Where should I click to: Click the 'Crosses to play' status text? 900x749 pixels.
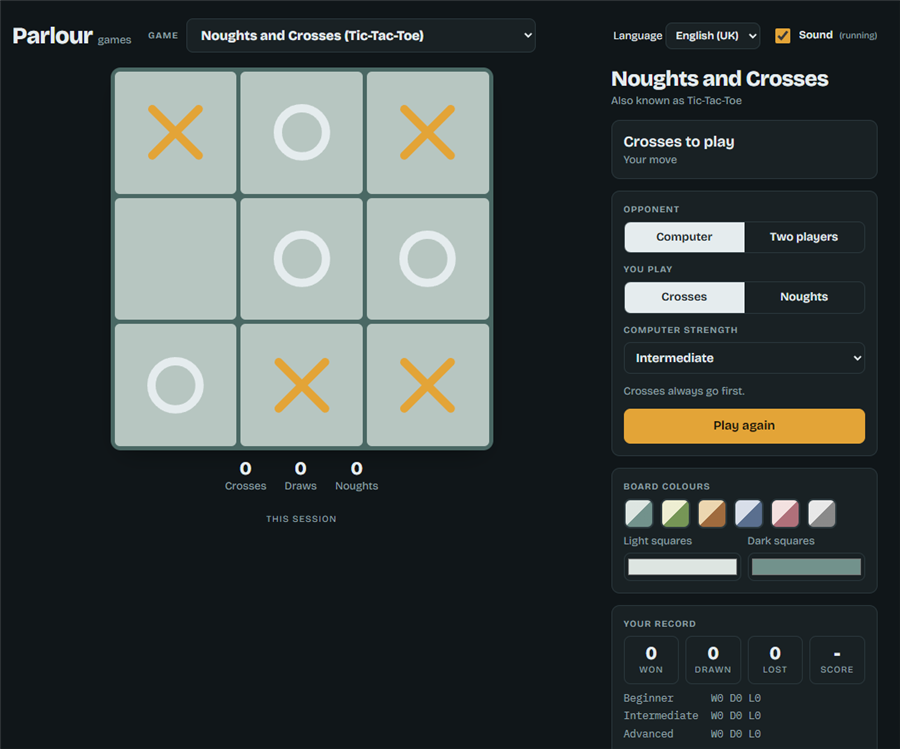[x=679, y=142]
